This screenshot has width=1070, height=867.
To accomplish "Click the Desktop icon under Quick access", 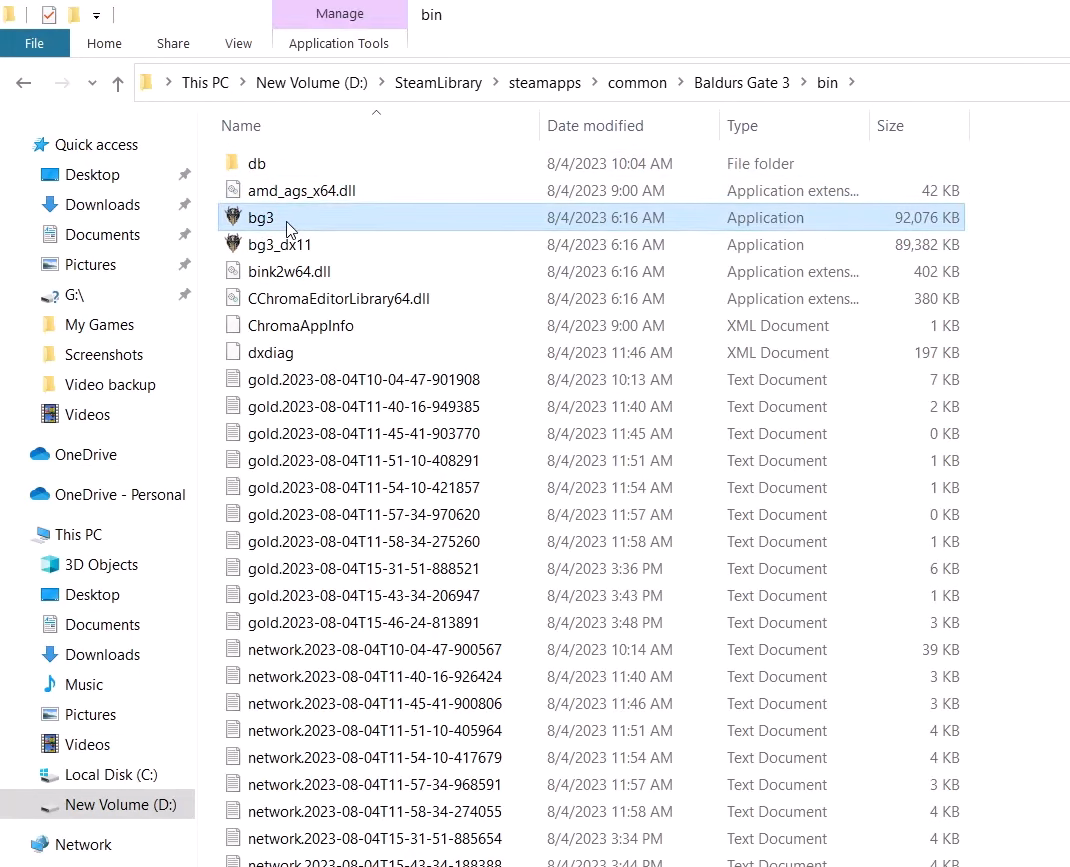I will click(x=50, y=175).
